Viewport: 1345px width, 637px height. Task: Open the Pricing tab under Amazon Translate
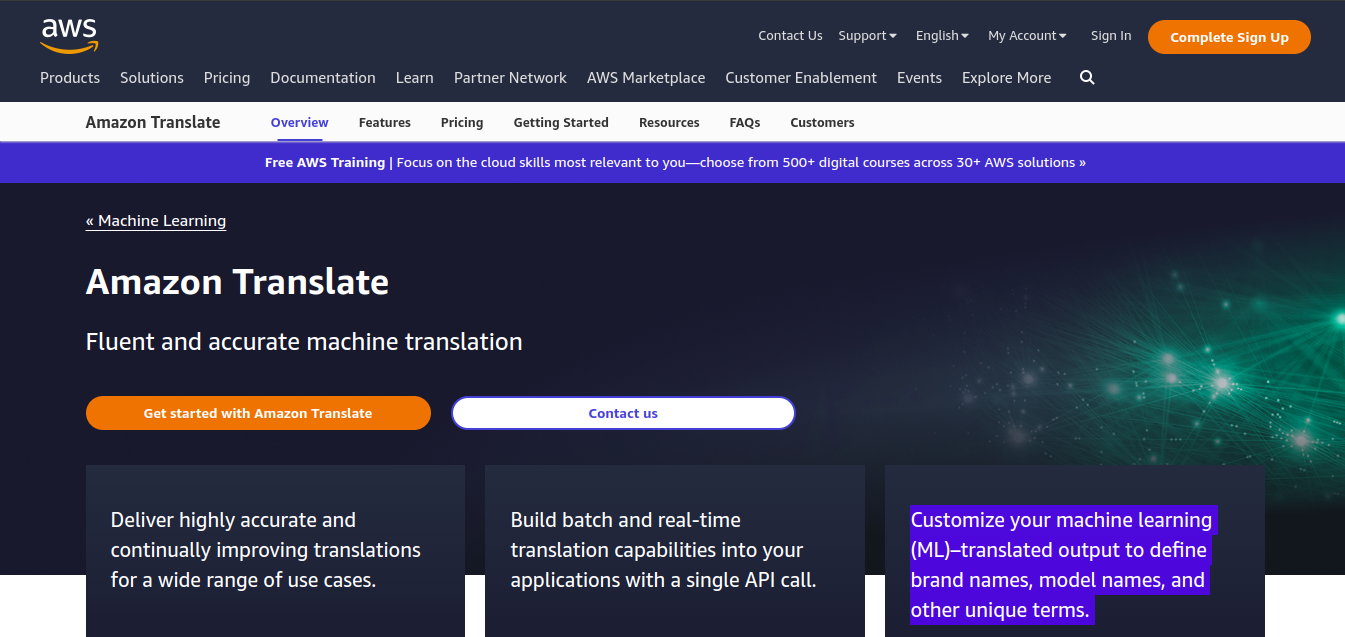pyautogui.click(x=462, y=122)
